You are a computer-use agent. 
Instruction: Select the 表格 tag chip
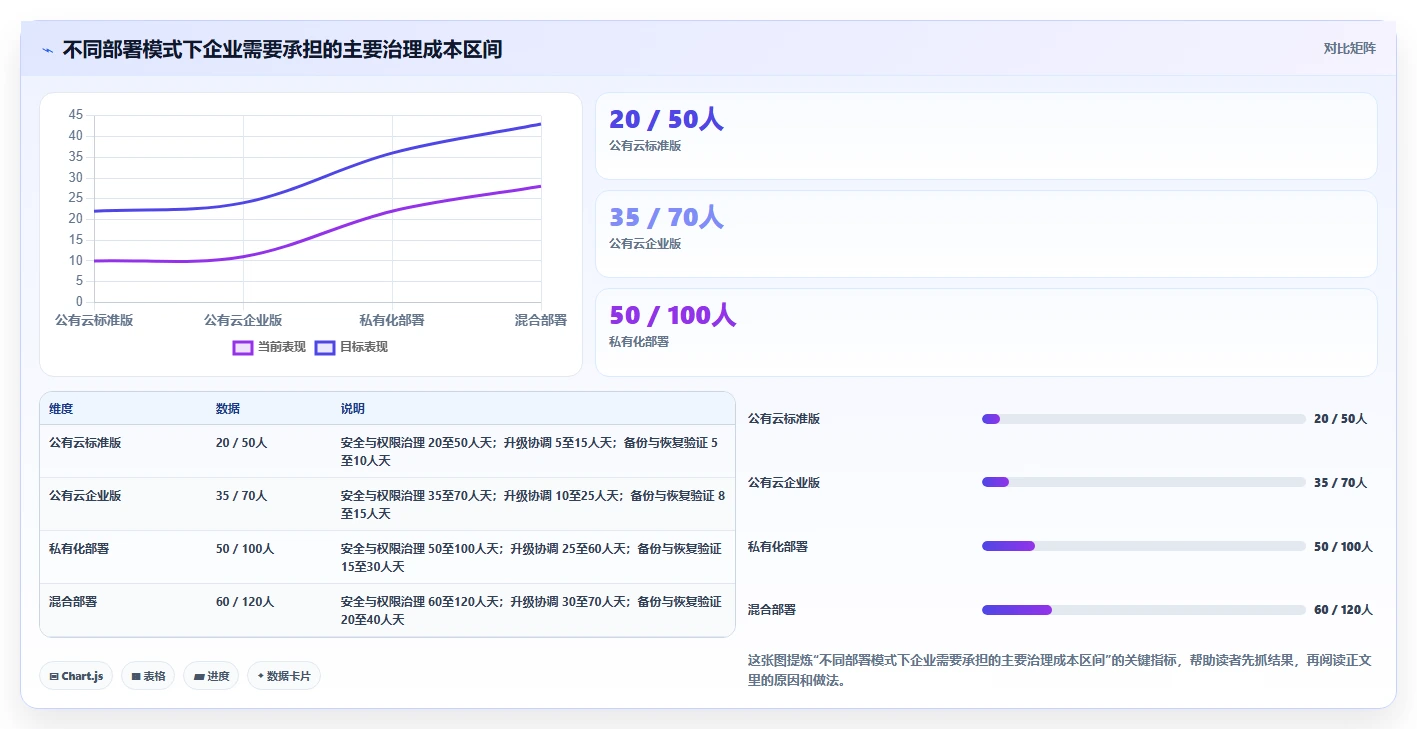click(x=148, y=676)
